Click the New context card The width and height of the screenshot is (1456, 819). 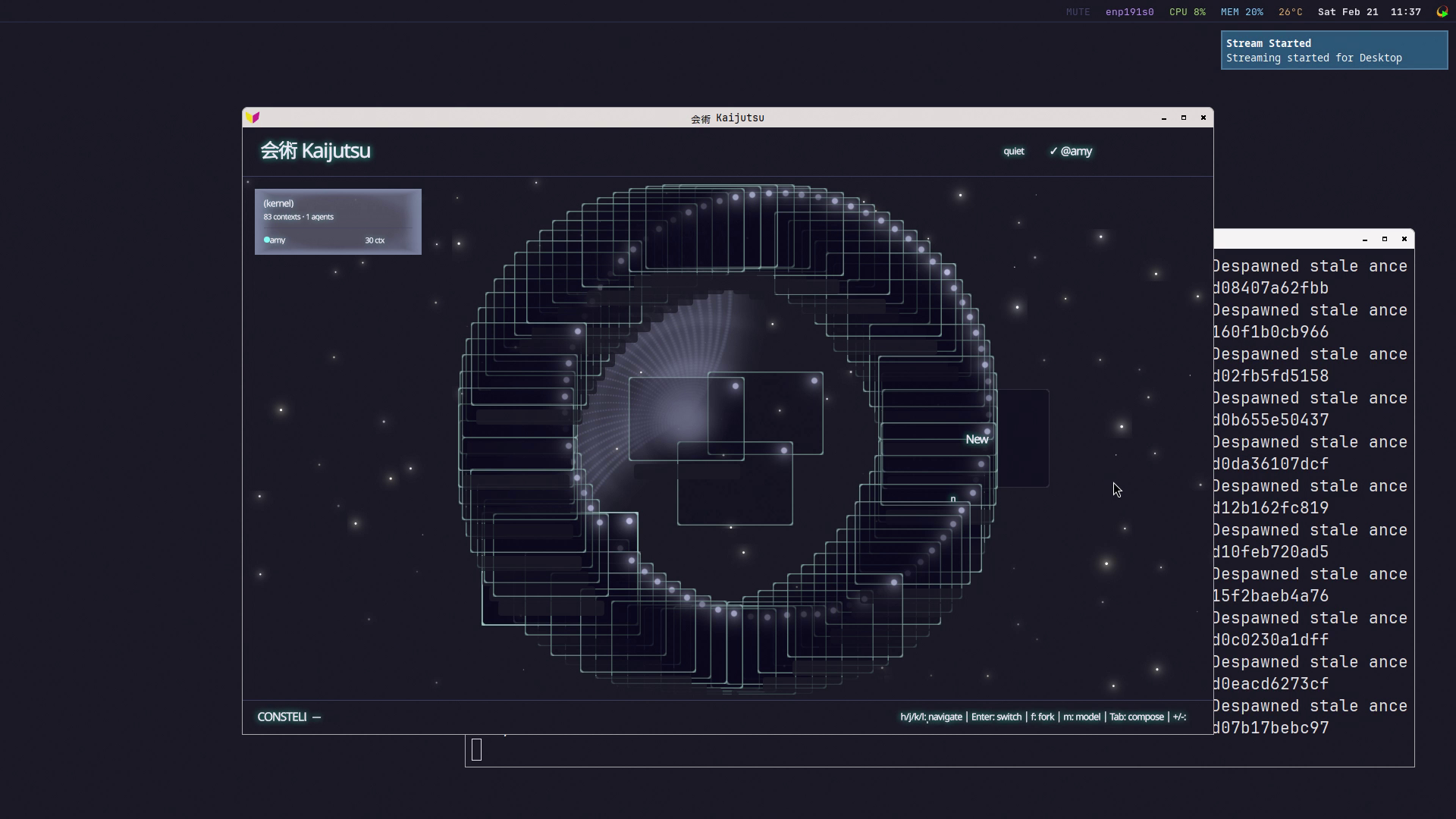pos(977,439)
